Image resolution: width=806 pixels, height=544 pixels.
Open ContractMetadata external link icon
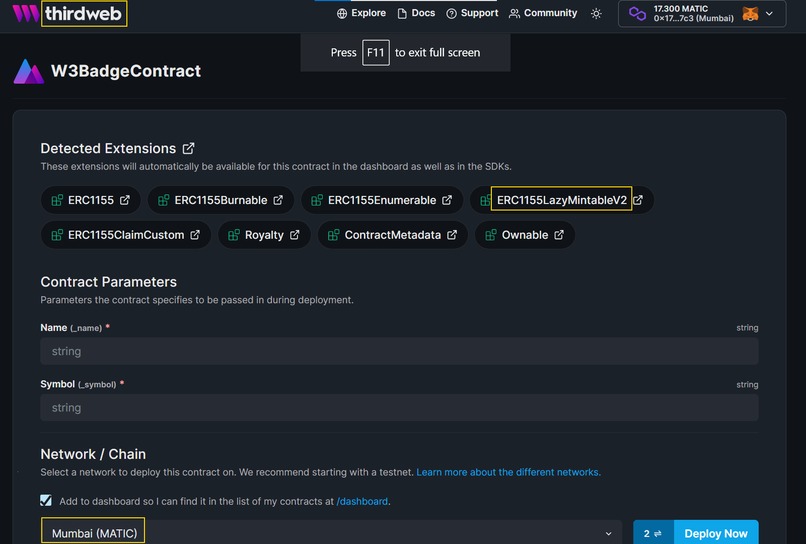coord(452,234)
